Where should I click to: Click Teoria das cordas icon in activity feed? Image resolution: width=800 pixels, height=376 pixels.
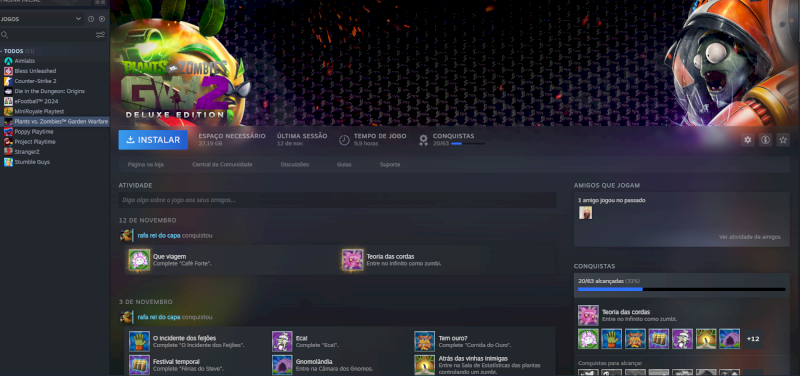pos(352,260)
